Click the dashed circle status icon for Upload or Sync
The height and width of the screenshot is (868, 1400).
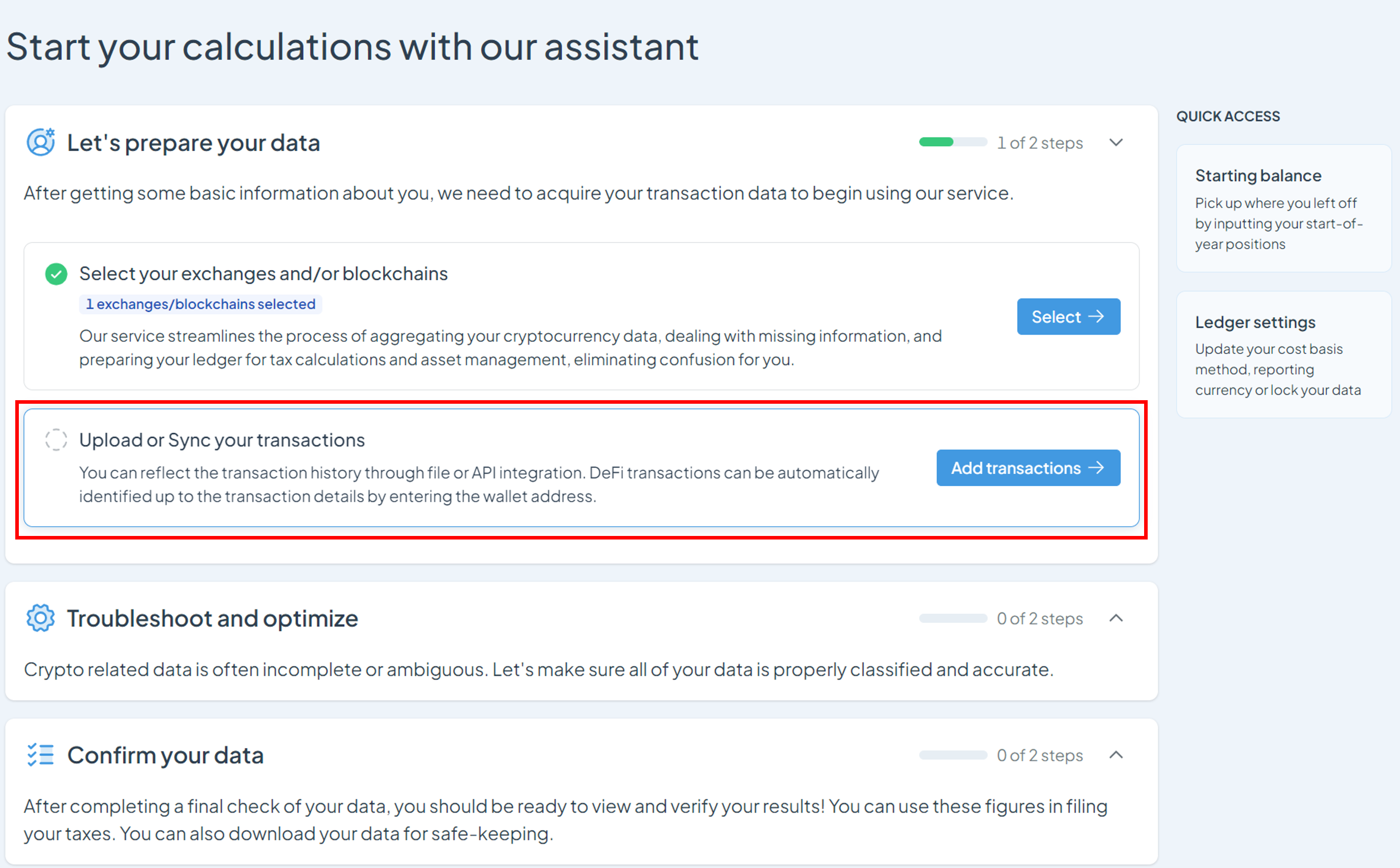tap(56, 440)
